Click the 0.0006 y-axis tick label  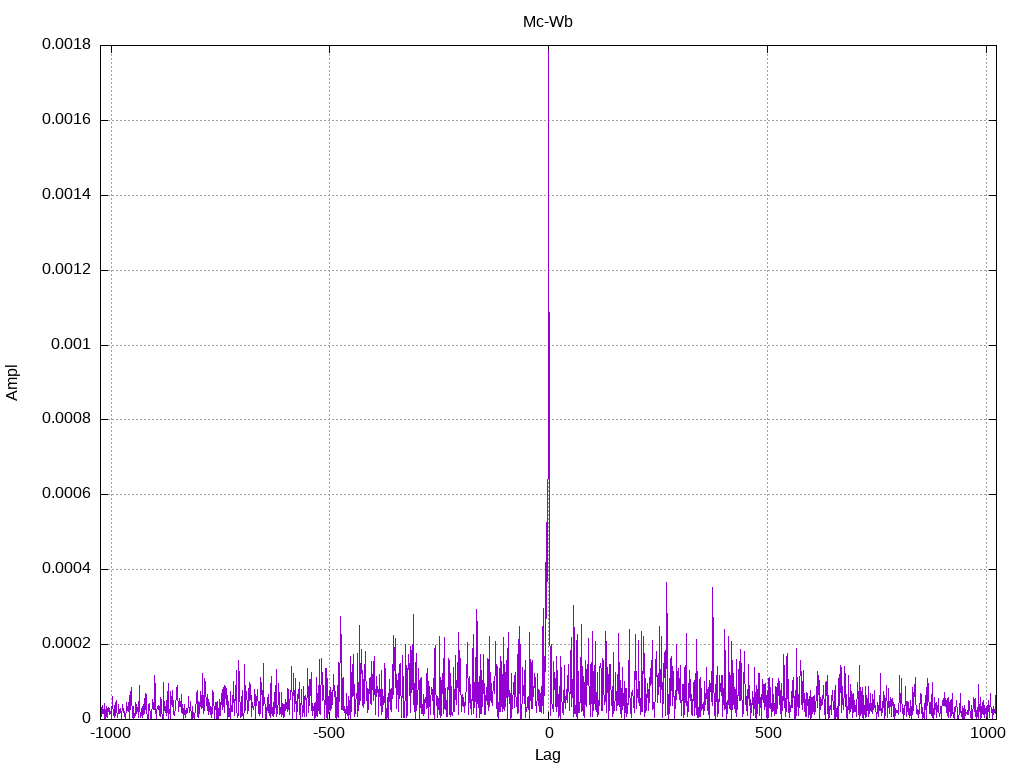click(x=66, y=494)
